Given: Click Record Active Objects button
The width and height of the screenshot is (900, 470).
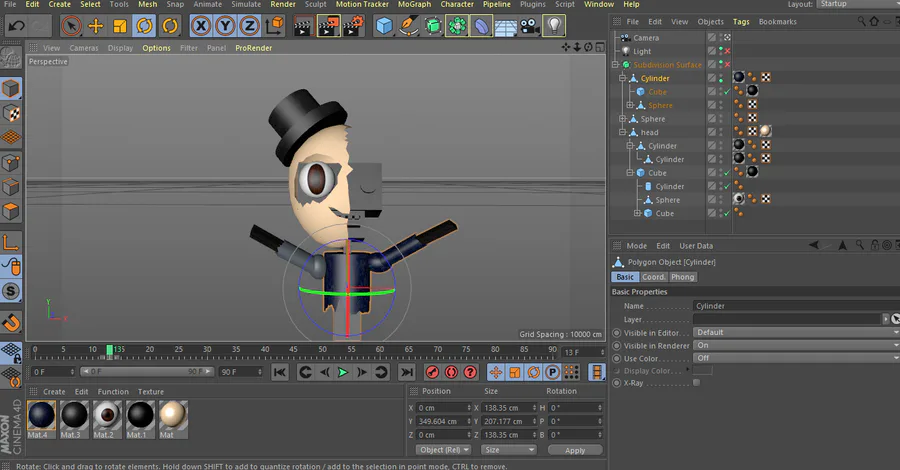Looking at the screenshot, I should click(432, 372).
